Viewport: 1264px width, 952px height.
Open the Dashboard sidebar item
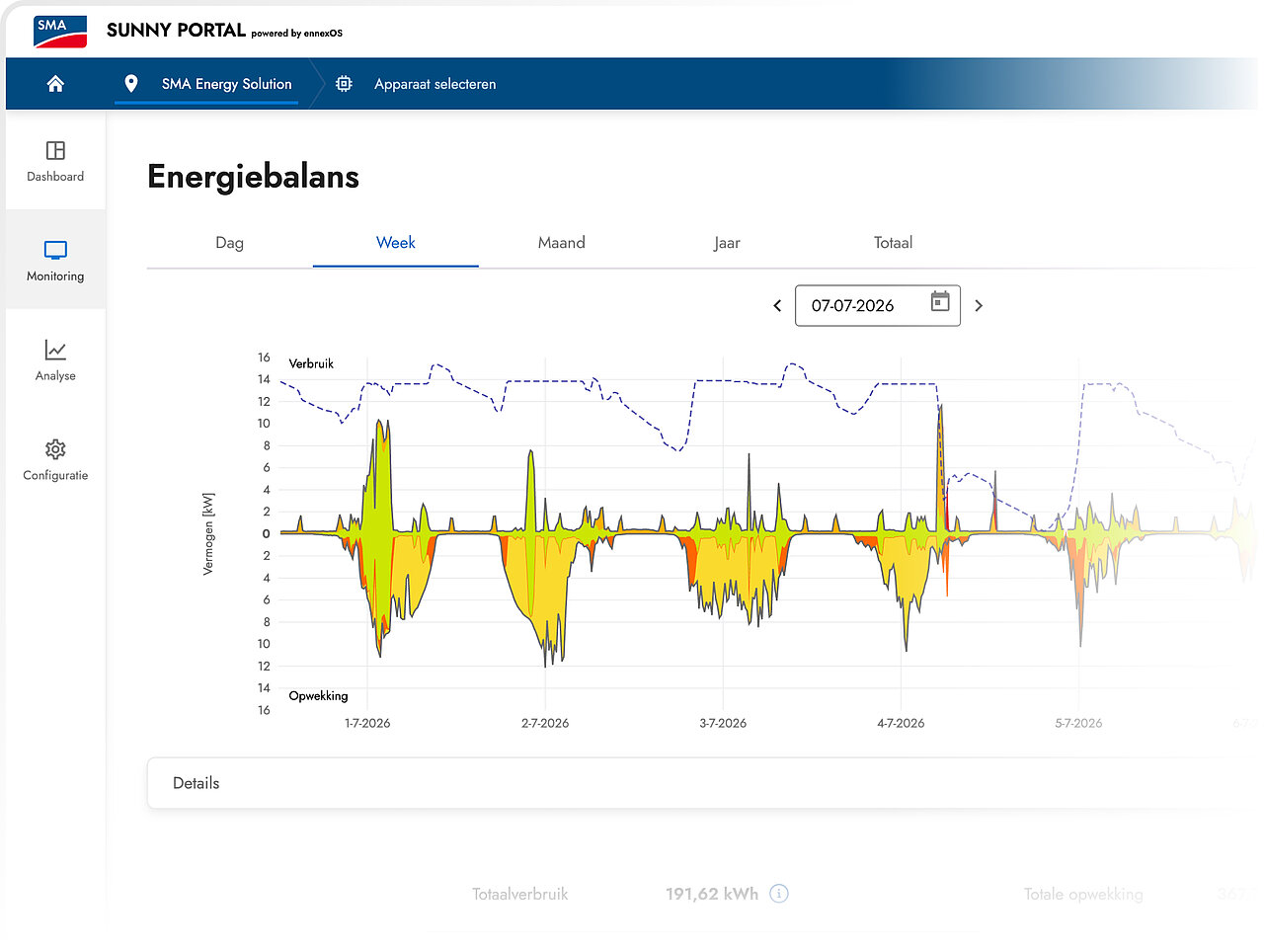(x=55, y=161)
